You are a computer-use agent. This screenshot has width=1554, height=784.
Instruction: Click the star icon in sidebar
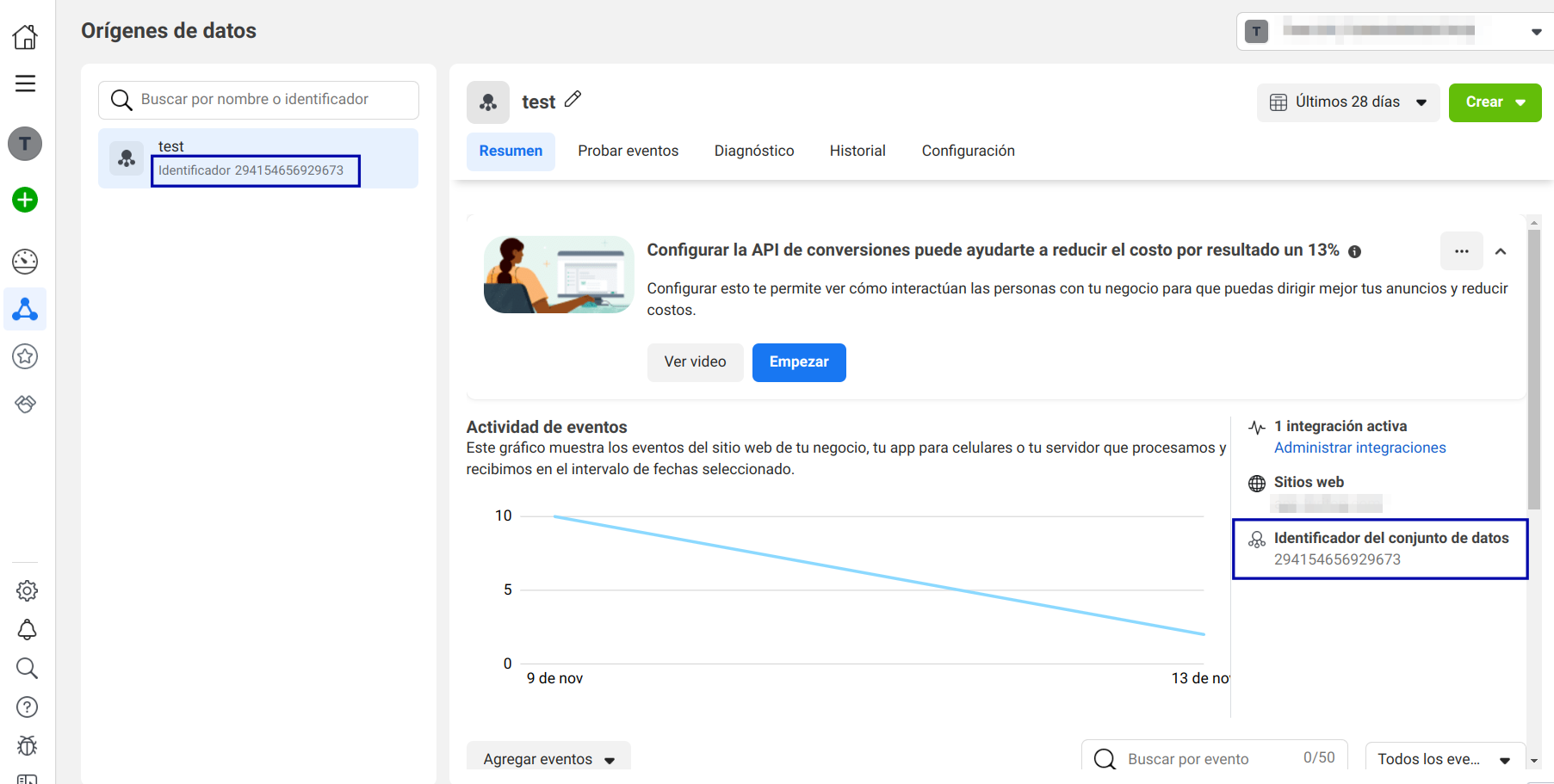[25, 356]
